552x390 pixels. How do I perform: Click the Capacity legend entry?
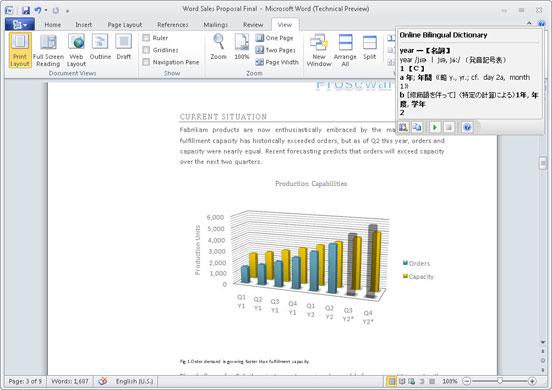click(418, 277)
